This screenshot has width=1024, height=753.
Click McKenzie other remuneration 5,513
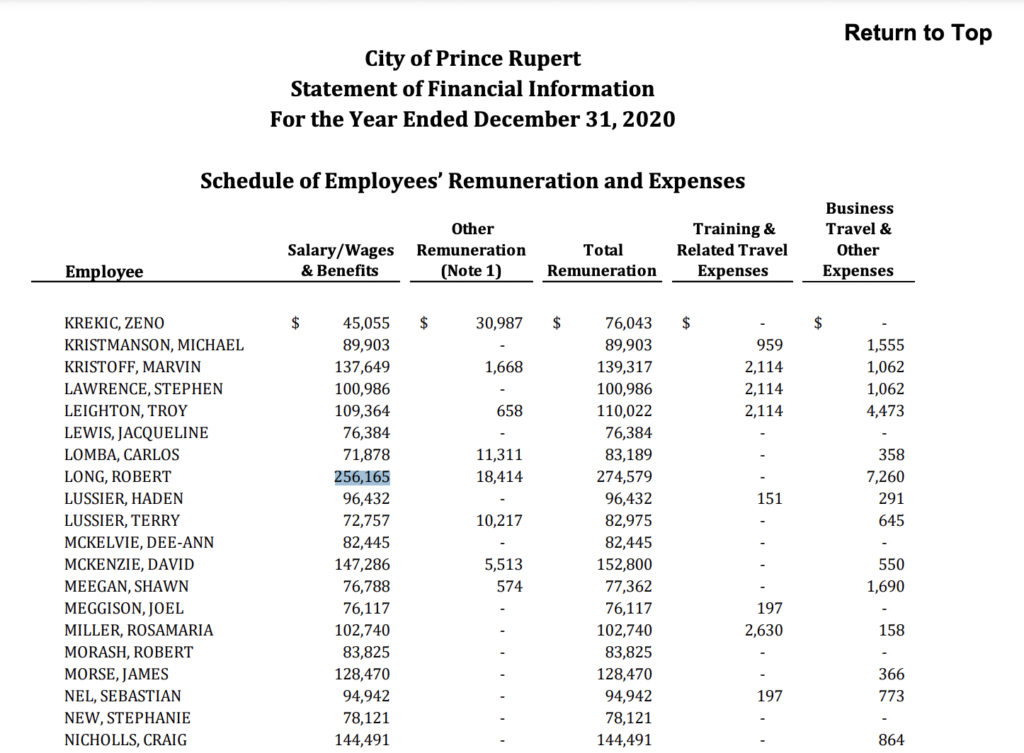(x=504, y=564)
